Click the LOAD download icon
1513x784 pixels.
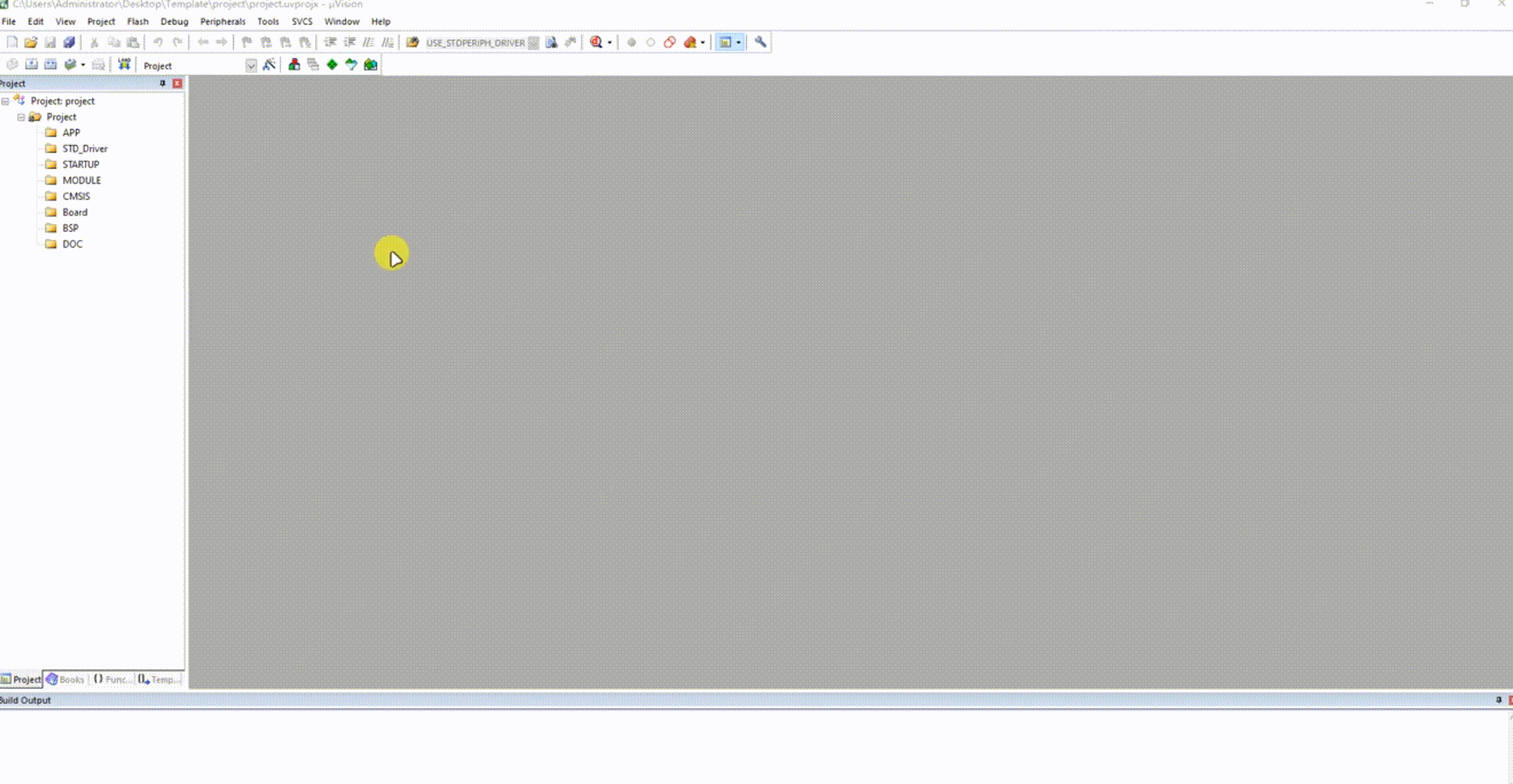tap(124, 64)
